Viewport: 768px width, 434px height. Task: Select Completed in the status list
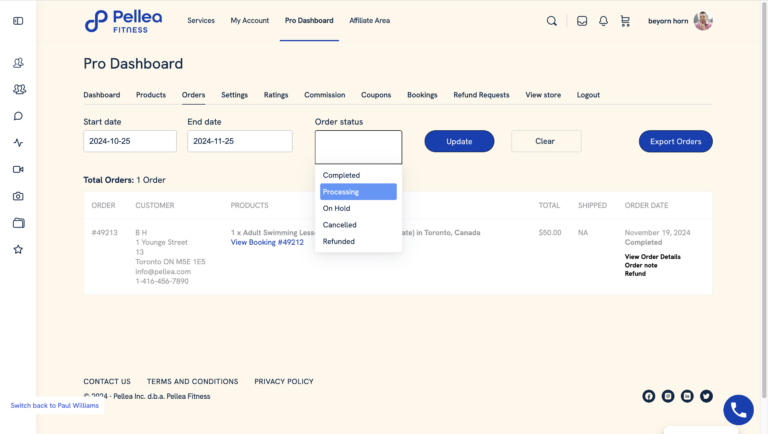pyautogui.click(x=359, y=175)
